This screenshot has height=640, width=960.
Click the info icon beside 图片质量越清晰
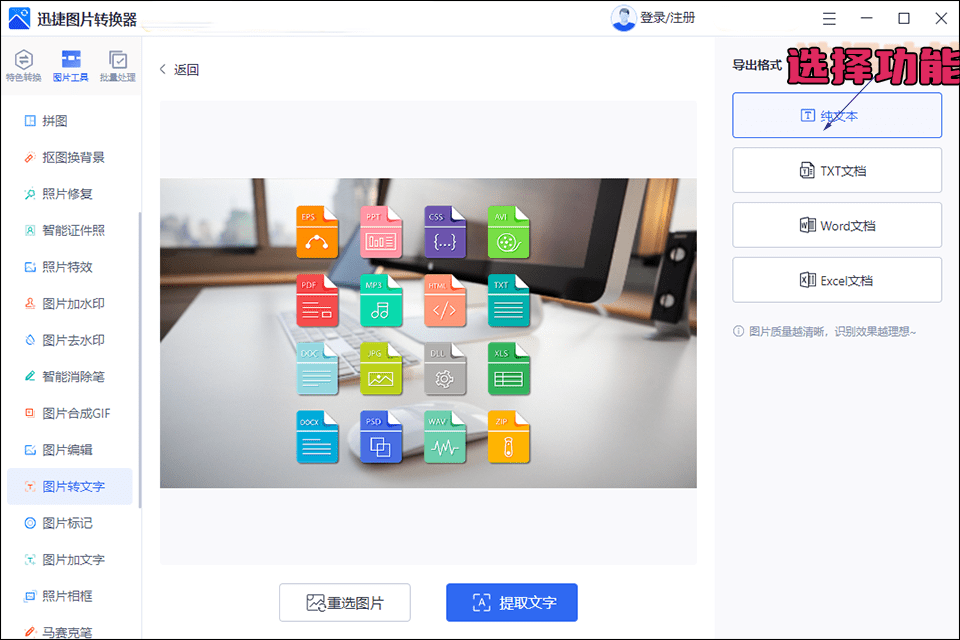738,331
